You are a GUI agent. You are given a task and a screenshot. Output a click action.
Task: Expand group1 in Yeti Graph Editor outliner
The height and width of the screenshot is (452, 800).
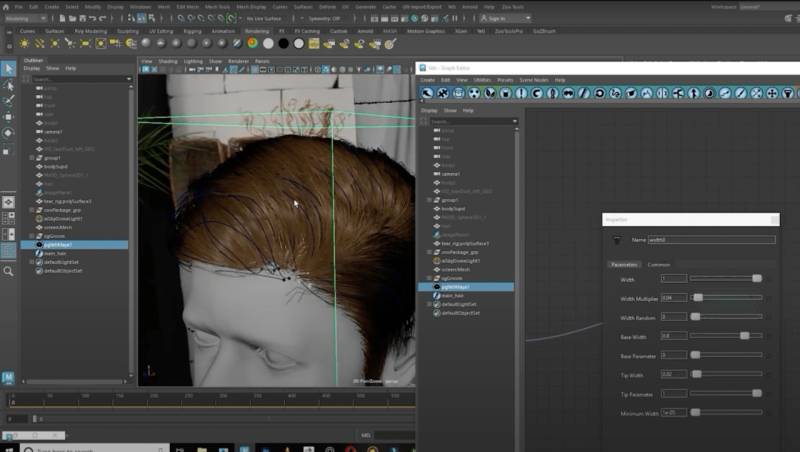point(429,200)
